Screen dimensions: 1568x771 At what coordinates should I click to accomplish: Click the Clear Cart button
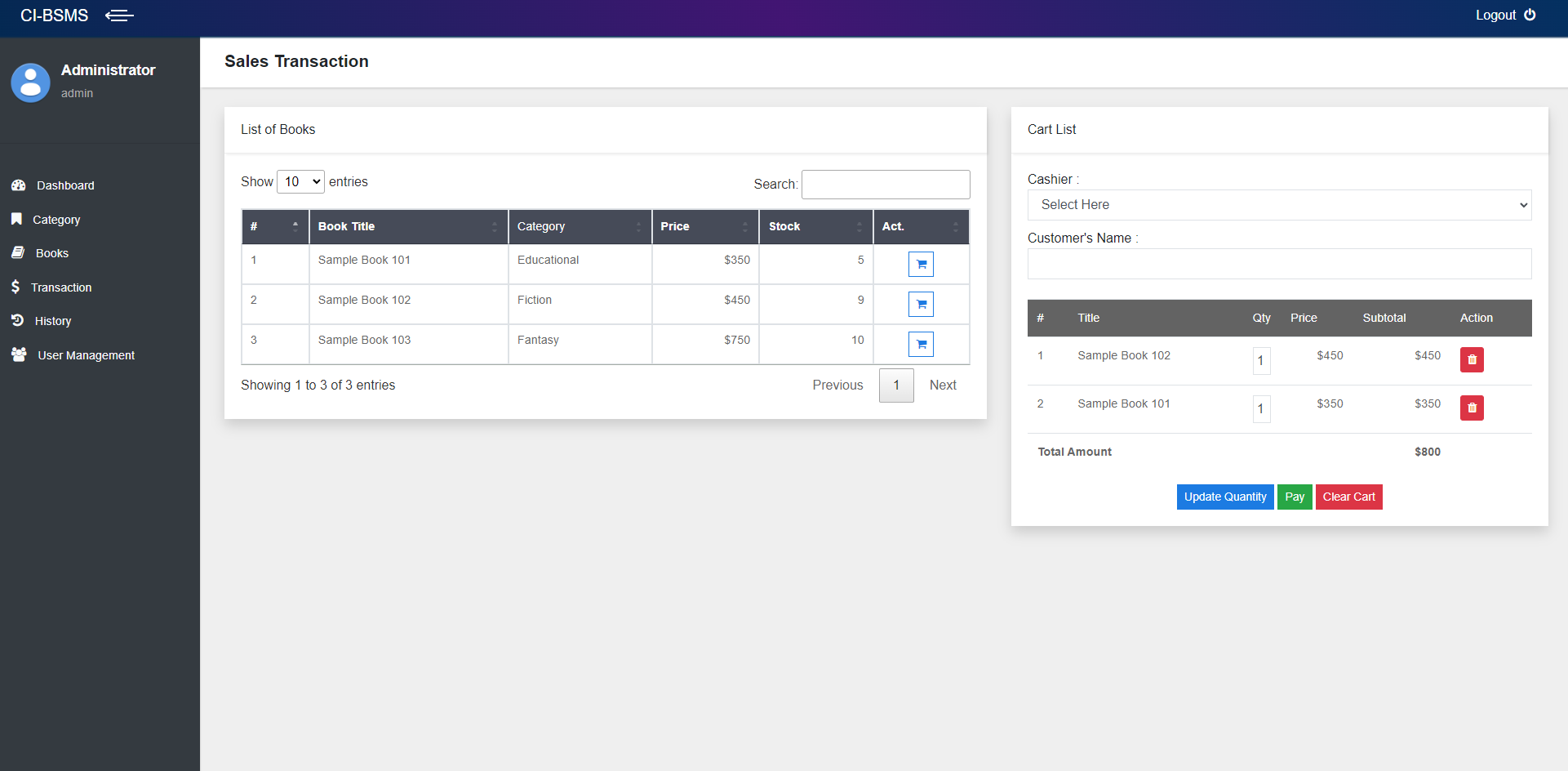[1348, 497]
